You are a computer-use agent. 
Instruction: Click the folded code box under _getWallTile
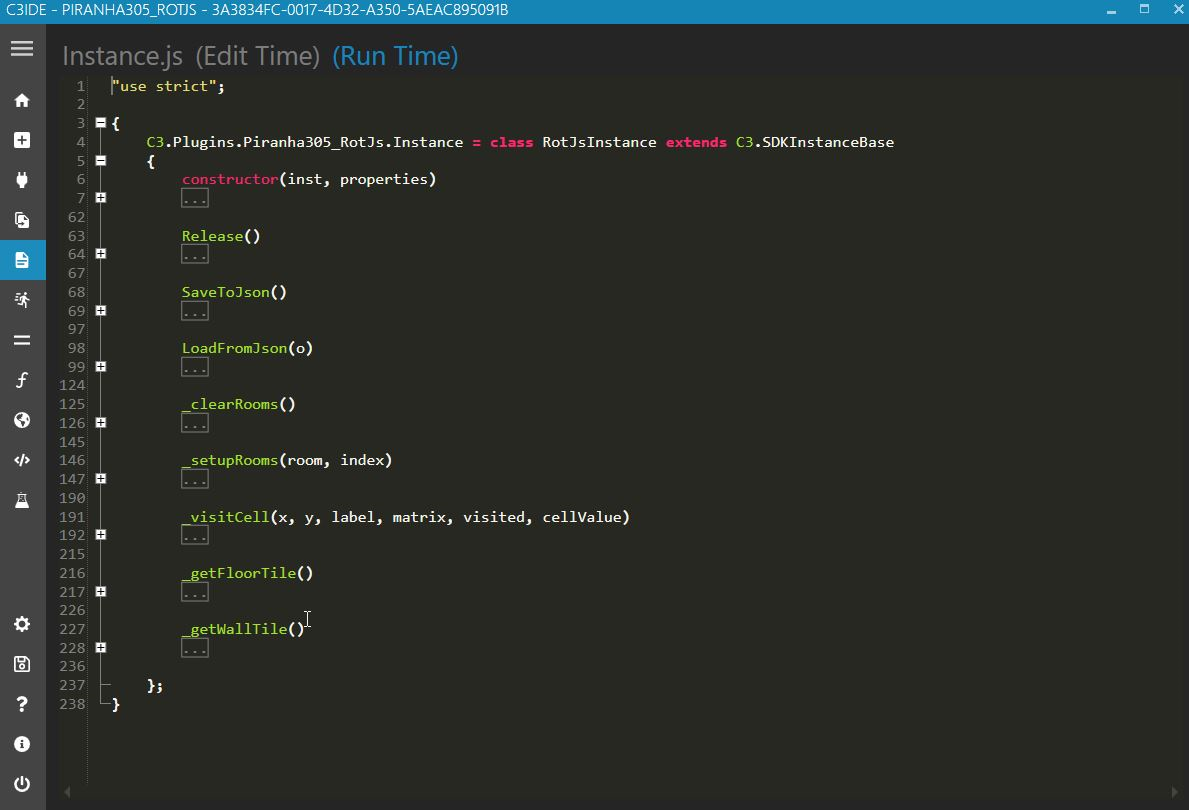coord(195,648)
